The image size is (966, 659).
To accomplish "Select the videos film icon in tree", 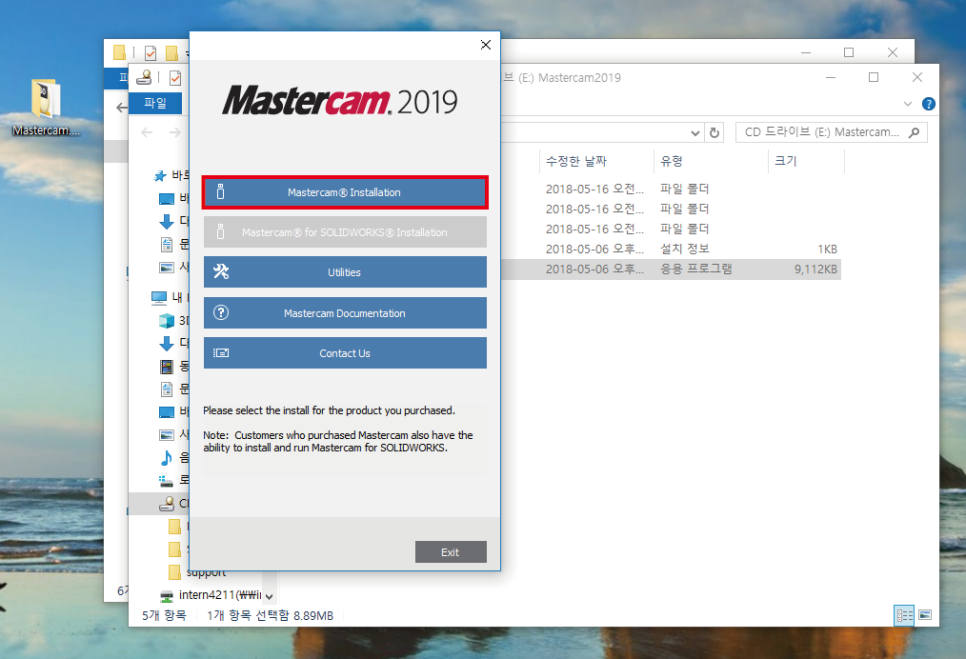I will (166, 366).
